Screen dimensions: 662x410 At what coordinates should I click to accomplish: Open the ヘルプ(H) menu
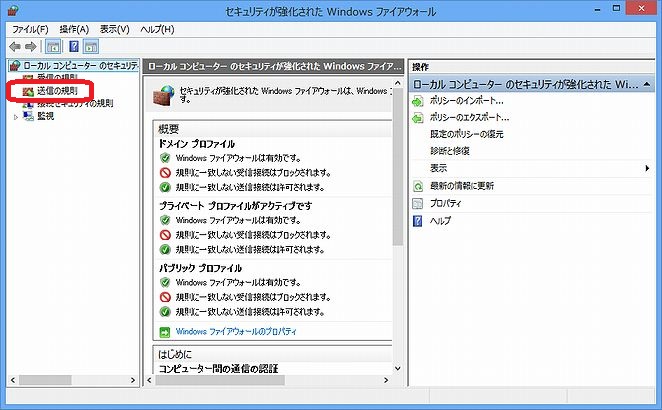(157, 29)
